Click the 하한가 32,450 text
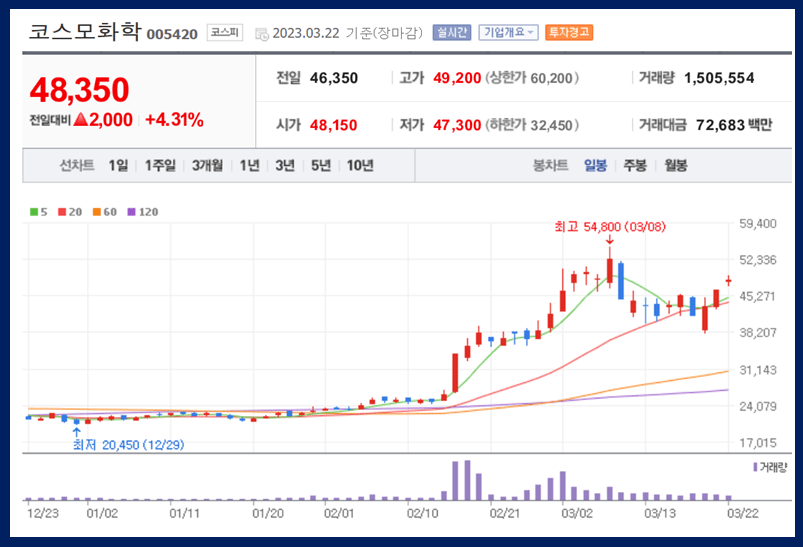The width and height of the screenshot is (803, 547). coord(532,125)
